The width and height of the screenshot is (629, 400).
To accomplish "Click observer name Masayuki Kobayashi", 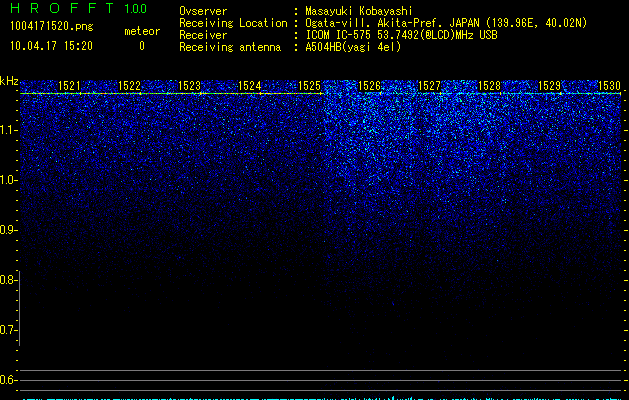I will pyautogui.click(x=359, y=11).
